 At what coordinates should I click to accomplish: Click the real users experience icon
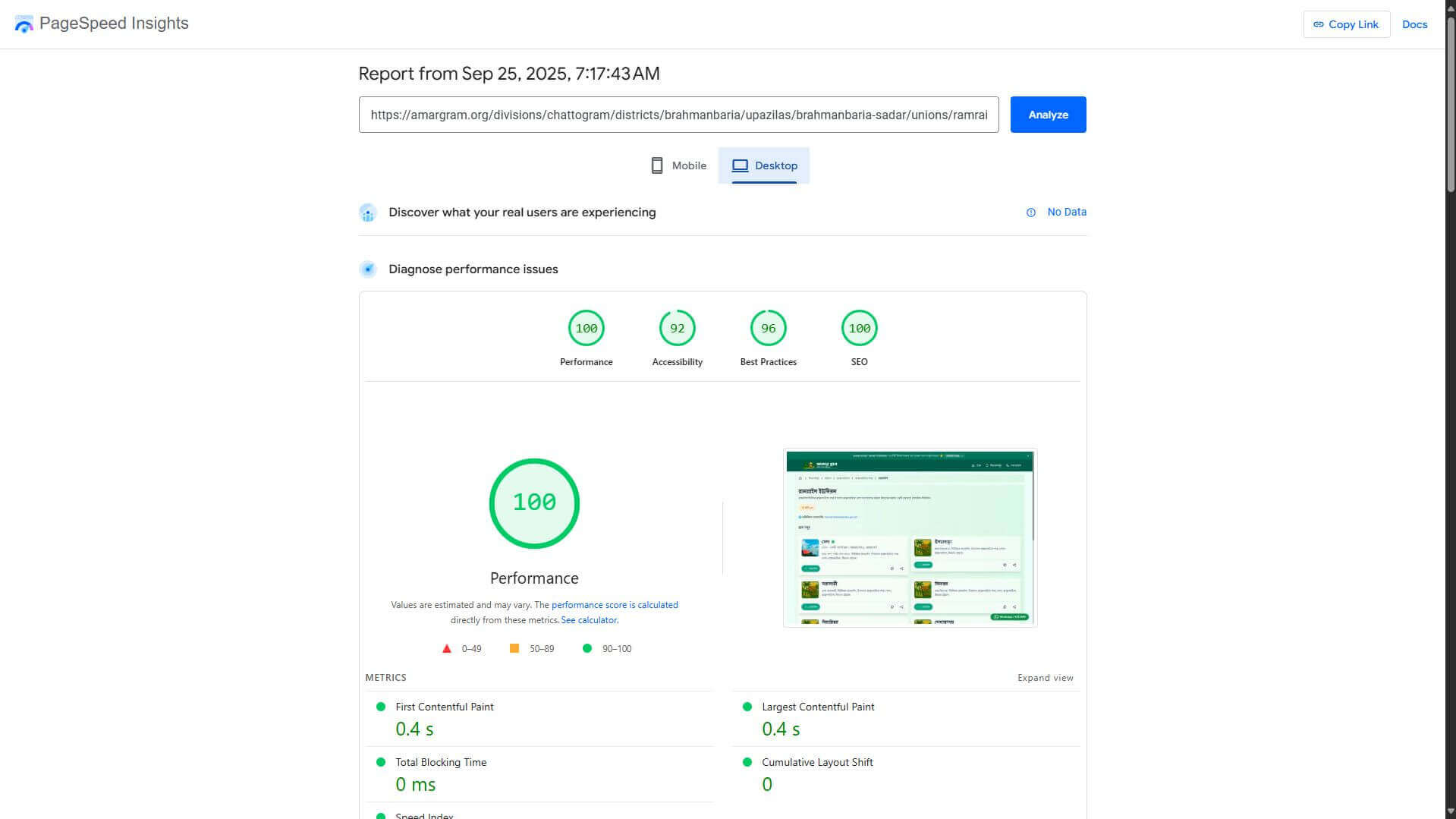(368, 213)
